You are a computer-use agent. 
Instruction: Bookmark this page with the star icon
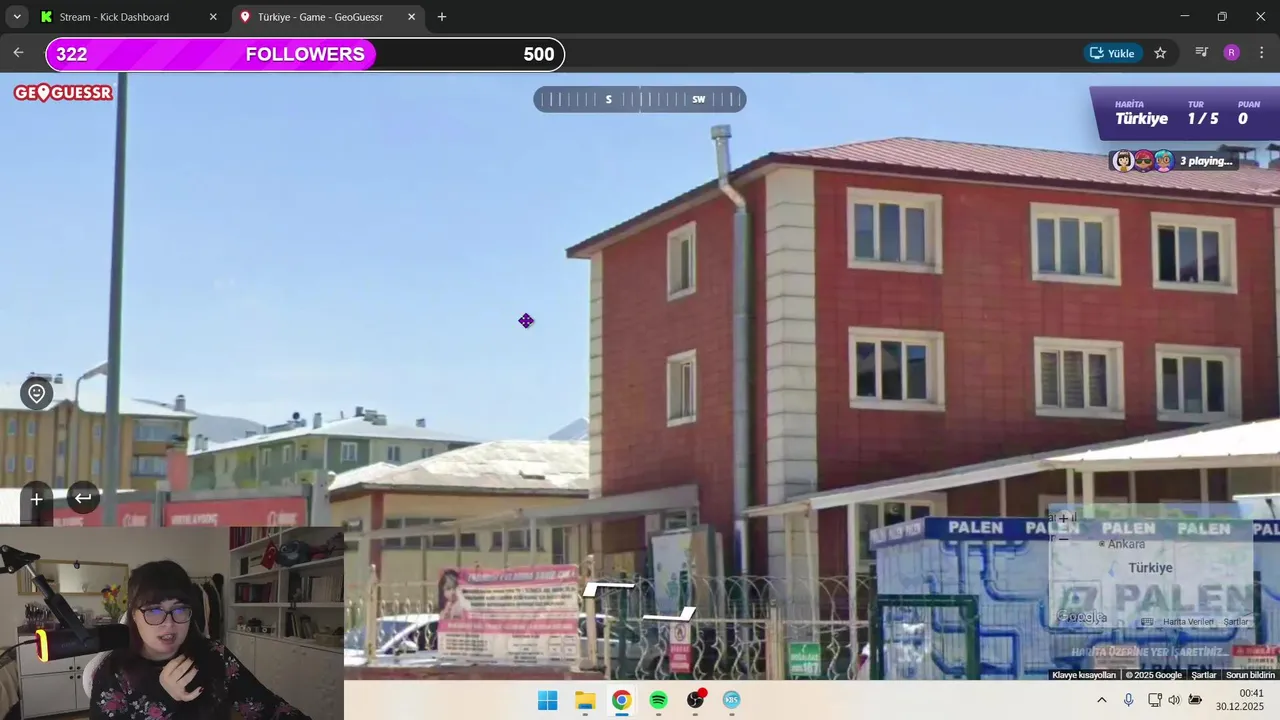click(x=1160, y=53)
